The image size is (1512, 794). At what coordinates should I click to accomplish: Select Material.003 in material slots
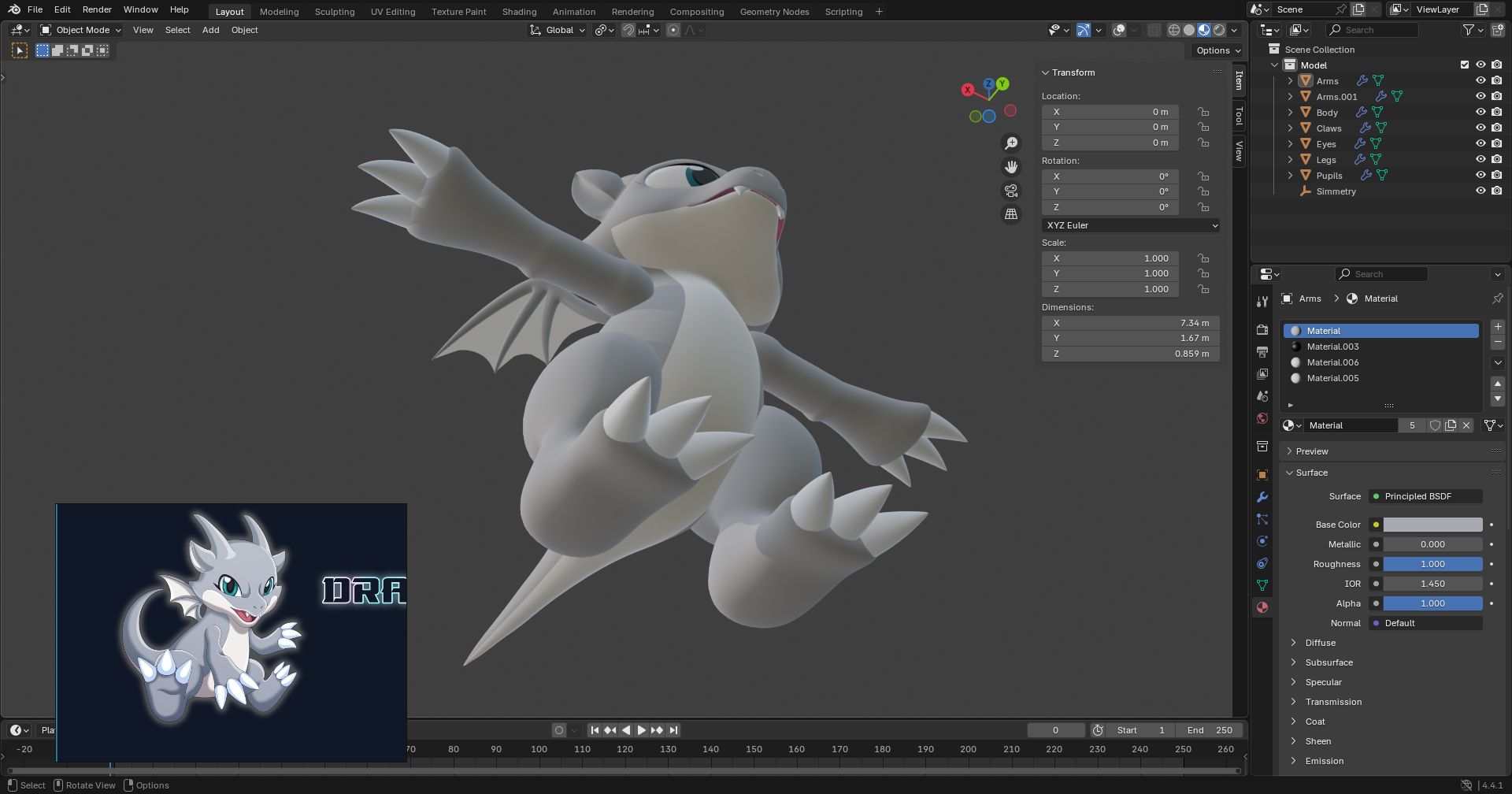click(1381, 347)
